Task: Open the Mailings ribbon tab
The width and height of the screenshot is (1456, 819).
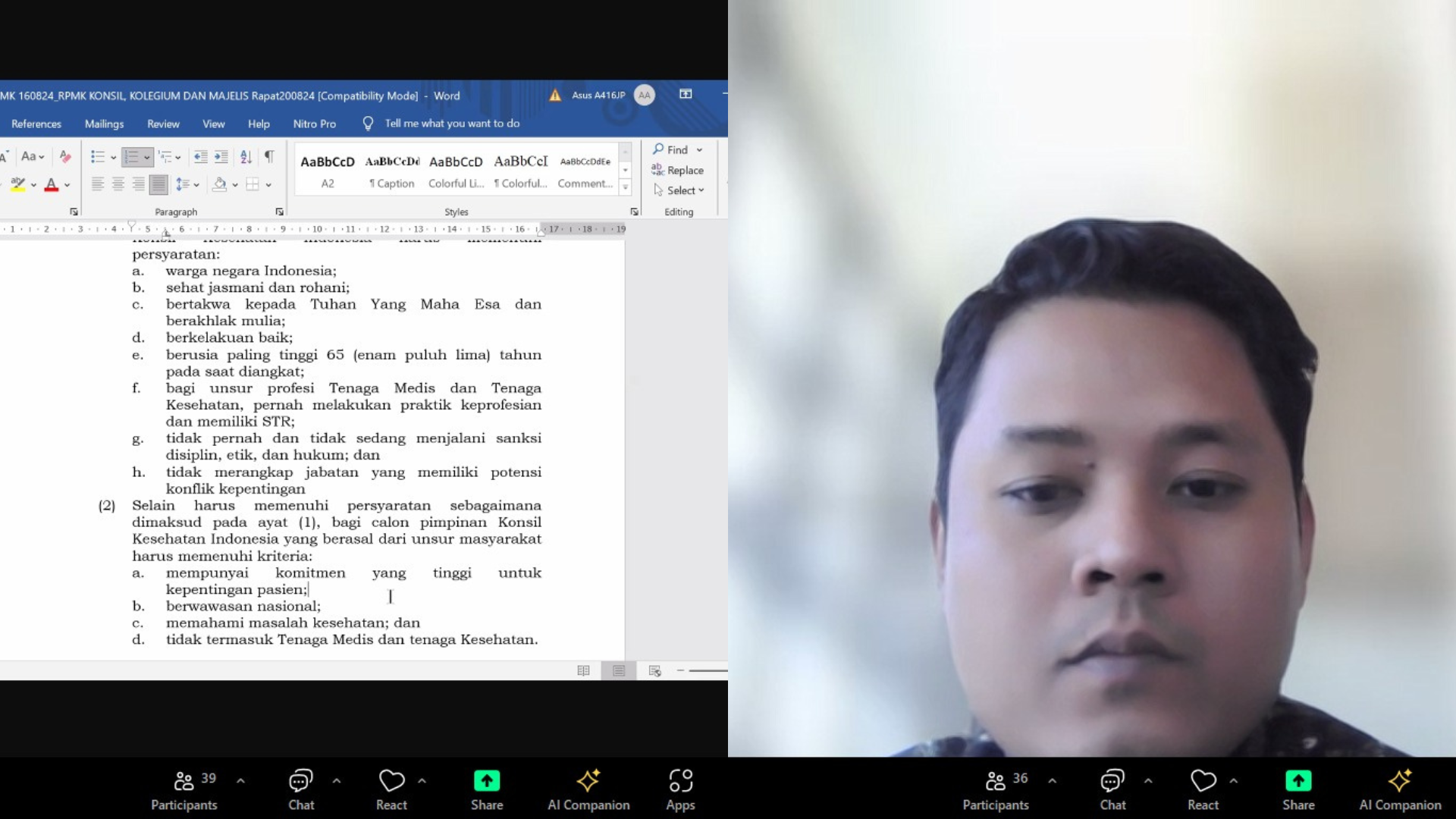Action: point(104,124)
